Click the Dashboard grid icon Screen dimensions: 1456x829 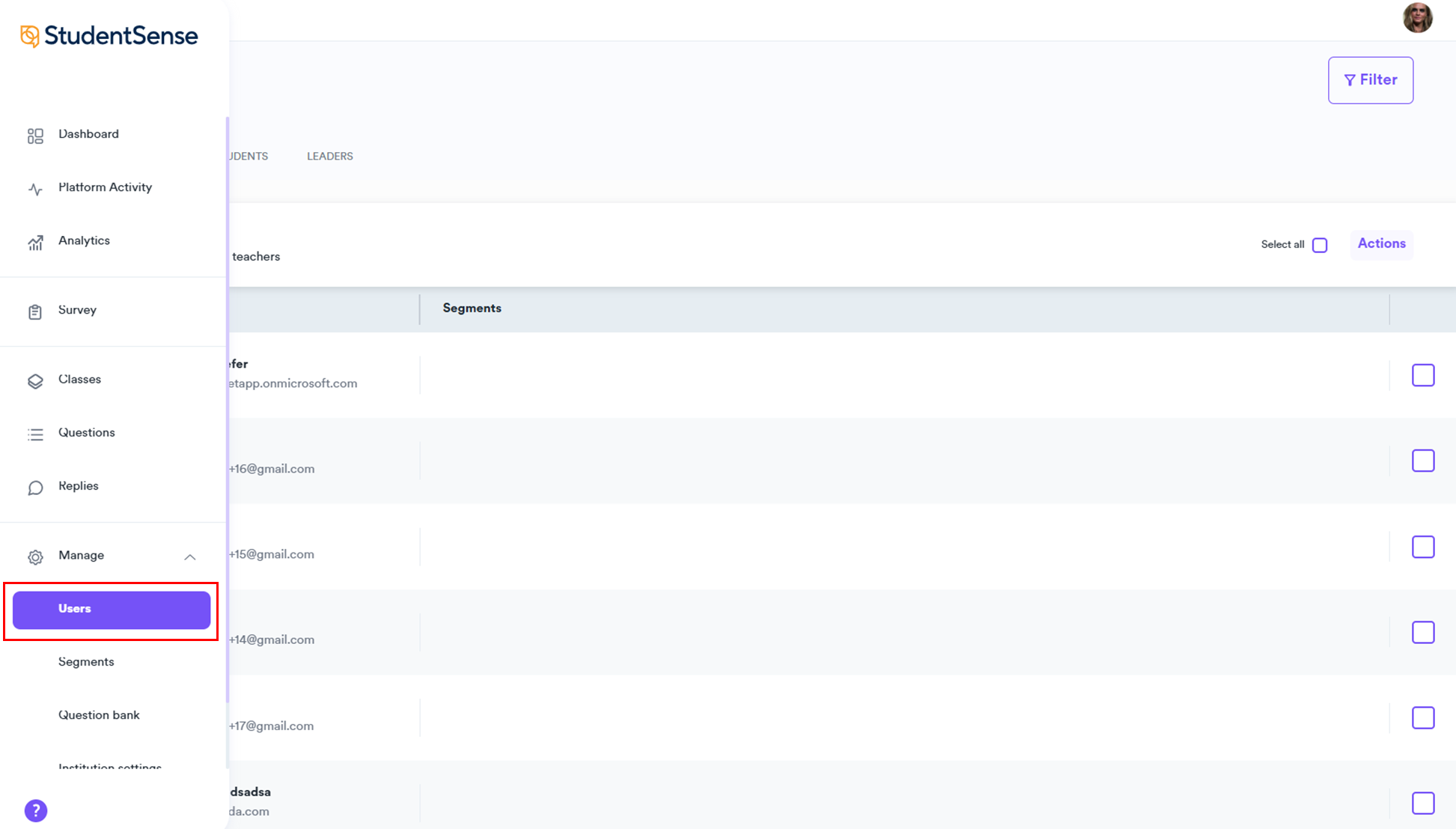35,136
